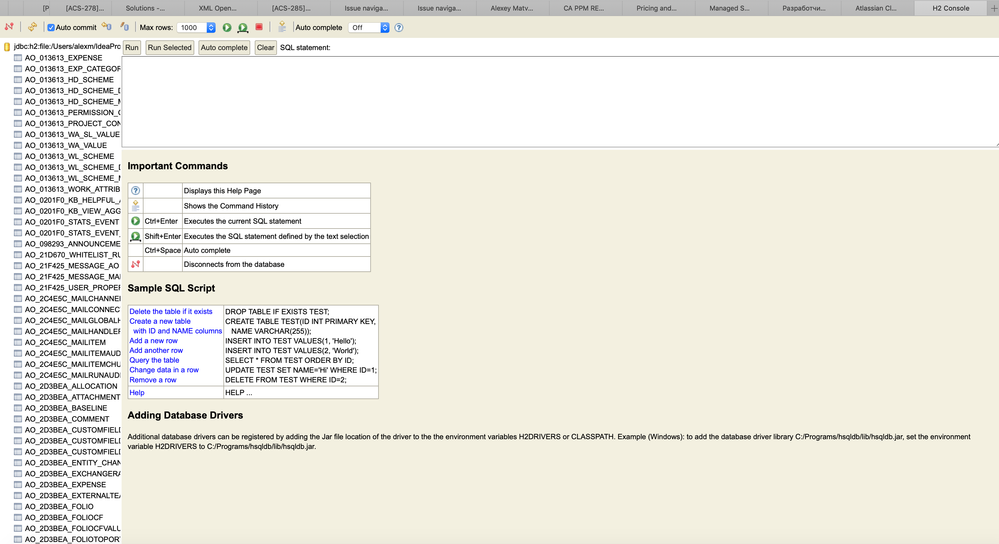Click the Clear button

[266, 48]
